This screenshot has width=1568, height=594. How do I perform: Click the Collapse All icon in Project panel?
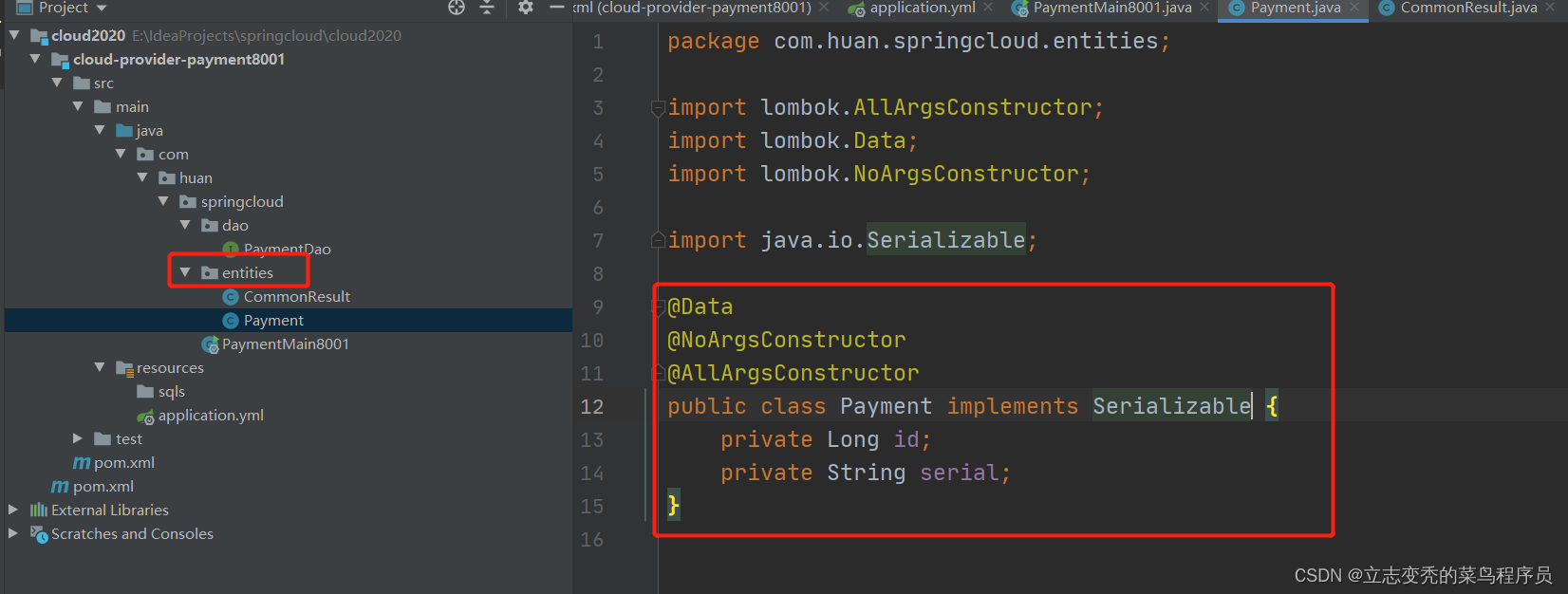click(x=487, y=8)
